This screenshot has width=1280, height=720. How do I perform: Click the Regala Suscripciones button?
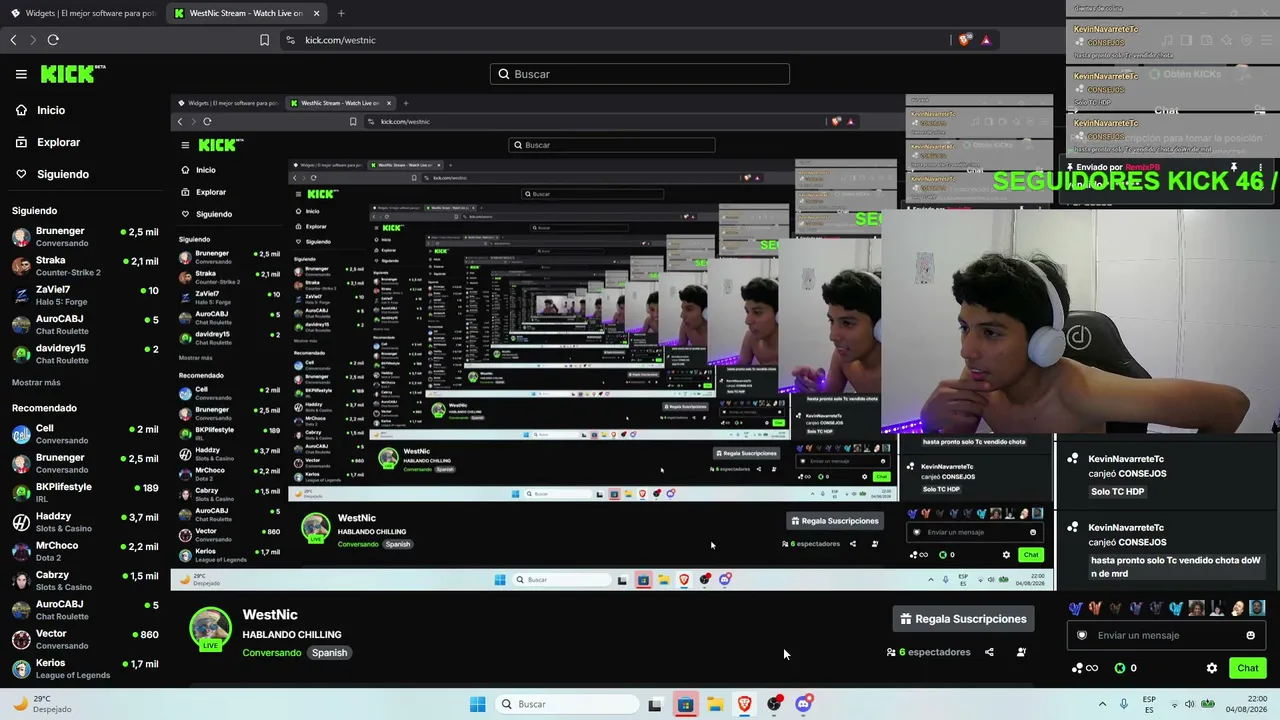point(962,619)
